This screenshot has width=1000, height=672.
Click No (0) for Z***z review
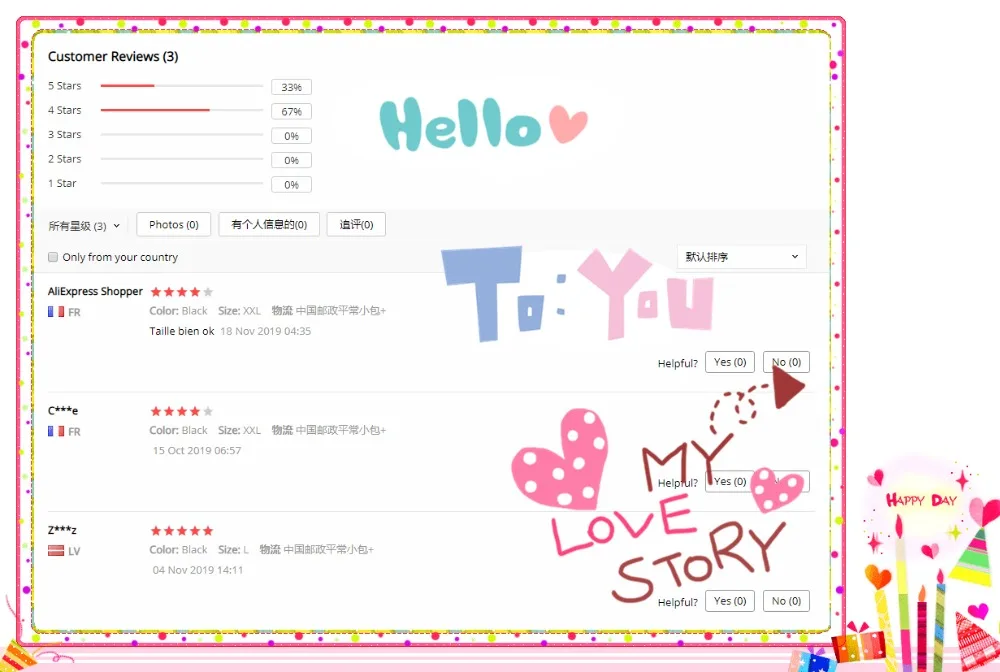pyautogui.click(x=786, y=601)
